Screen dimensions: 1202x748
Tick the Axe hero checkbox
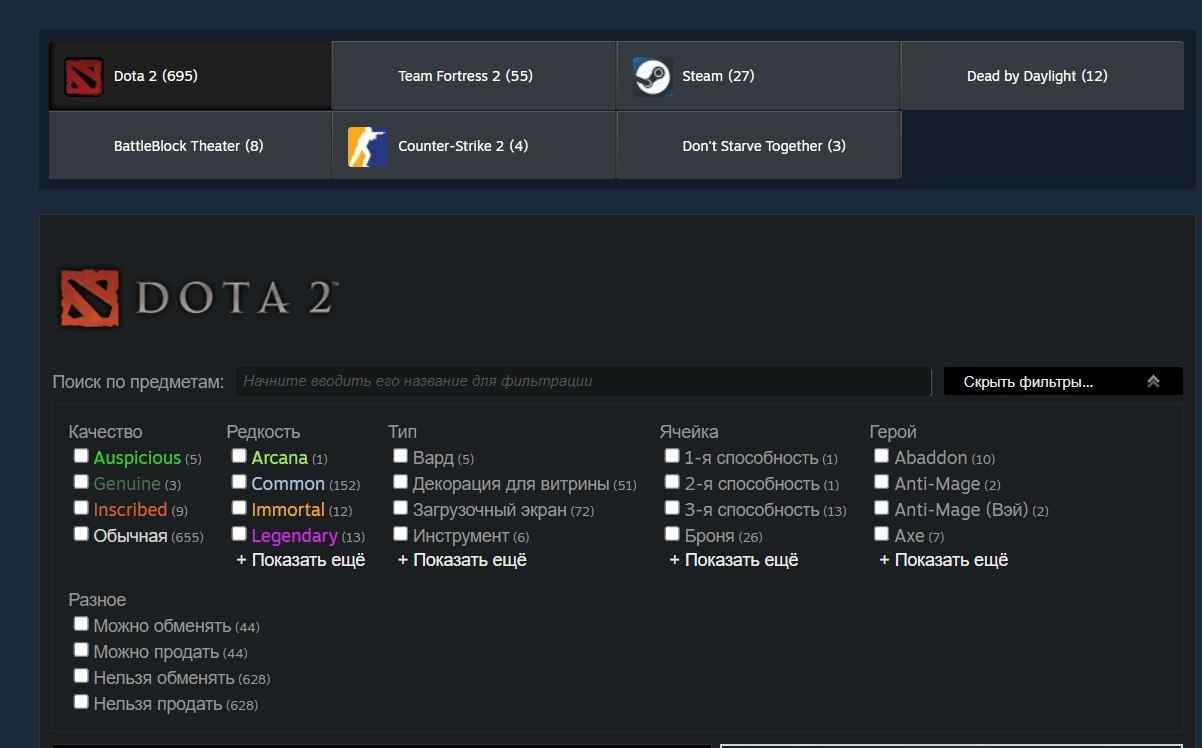click(x=882, y=534)
